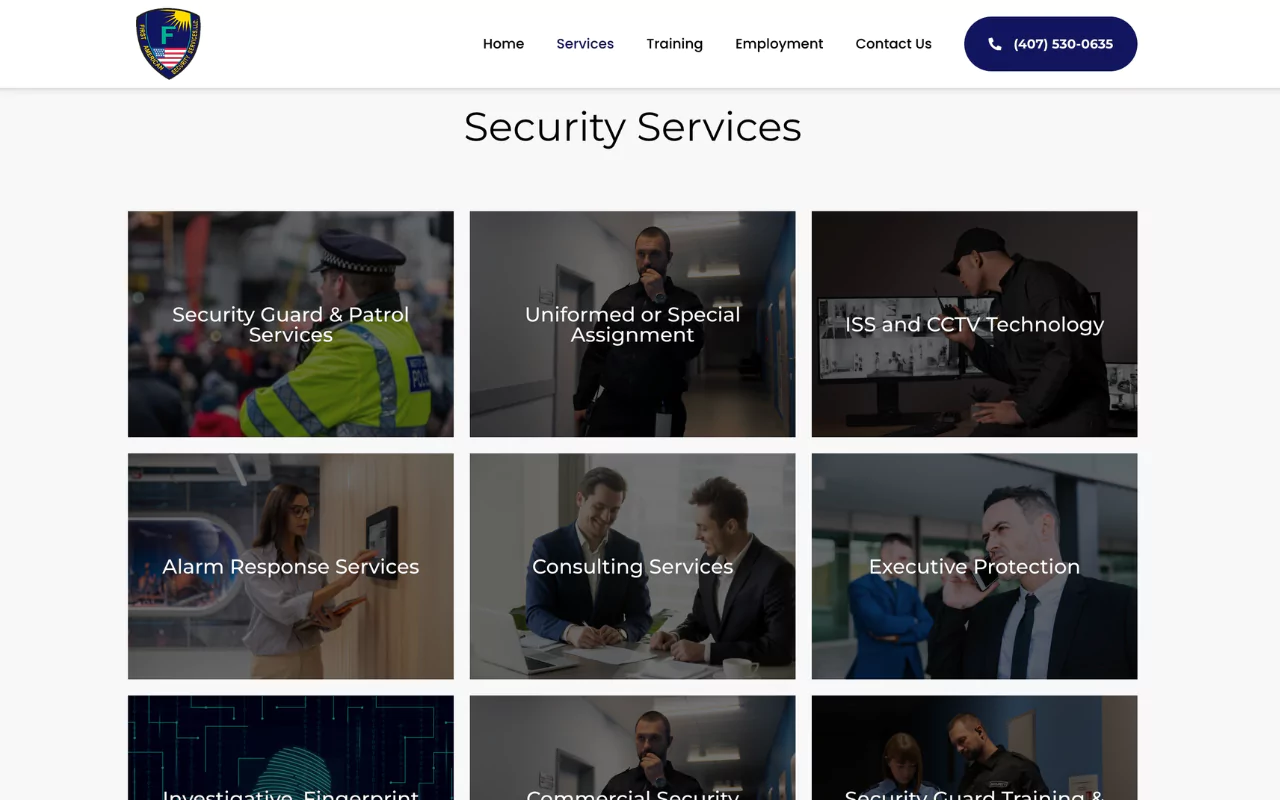Screen dimensions: 1280x800
Task: Open ISS and CCTV Technology tile
Action: click(974, 324)
